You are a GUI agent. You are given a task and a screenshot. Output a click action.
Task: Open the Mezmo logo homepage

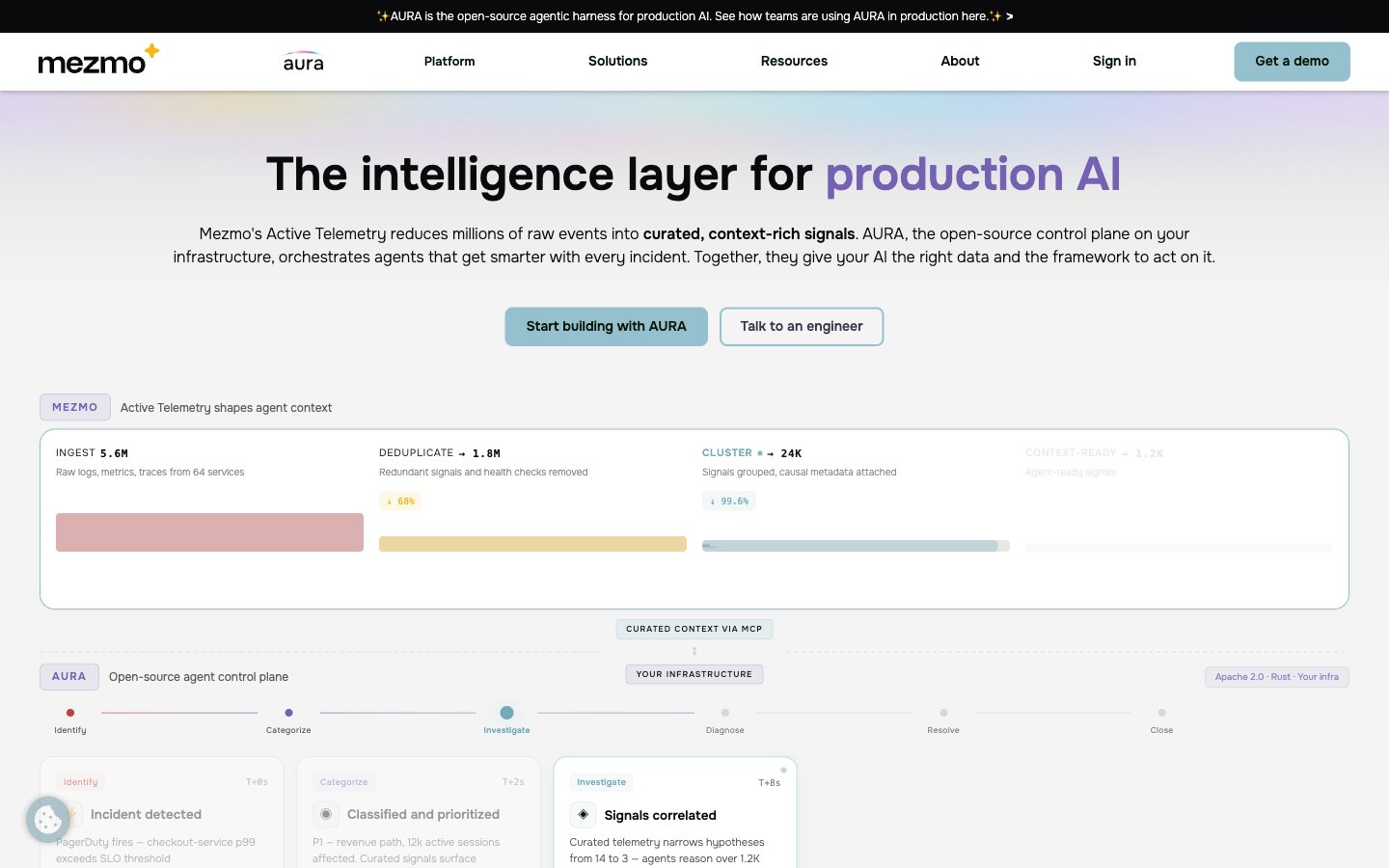[98, 60]
